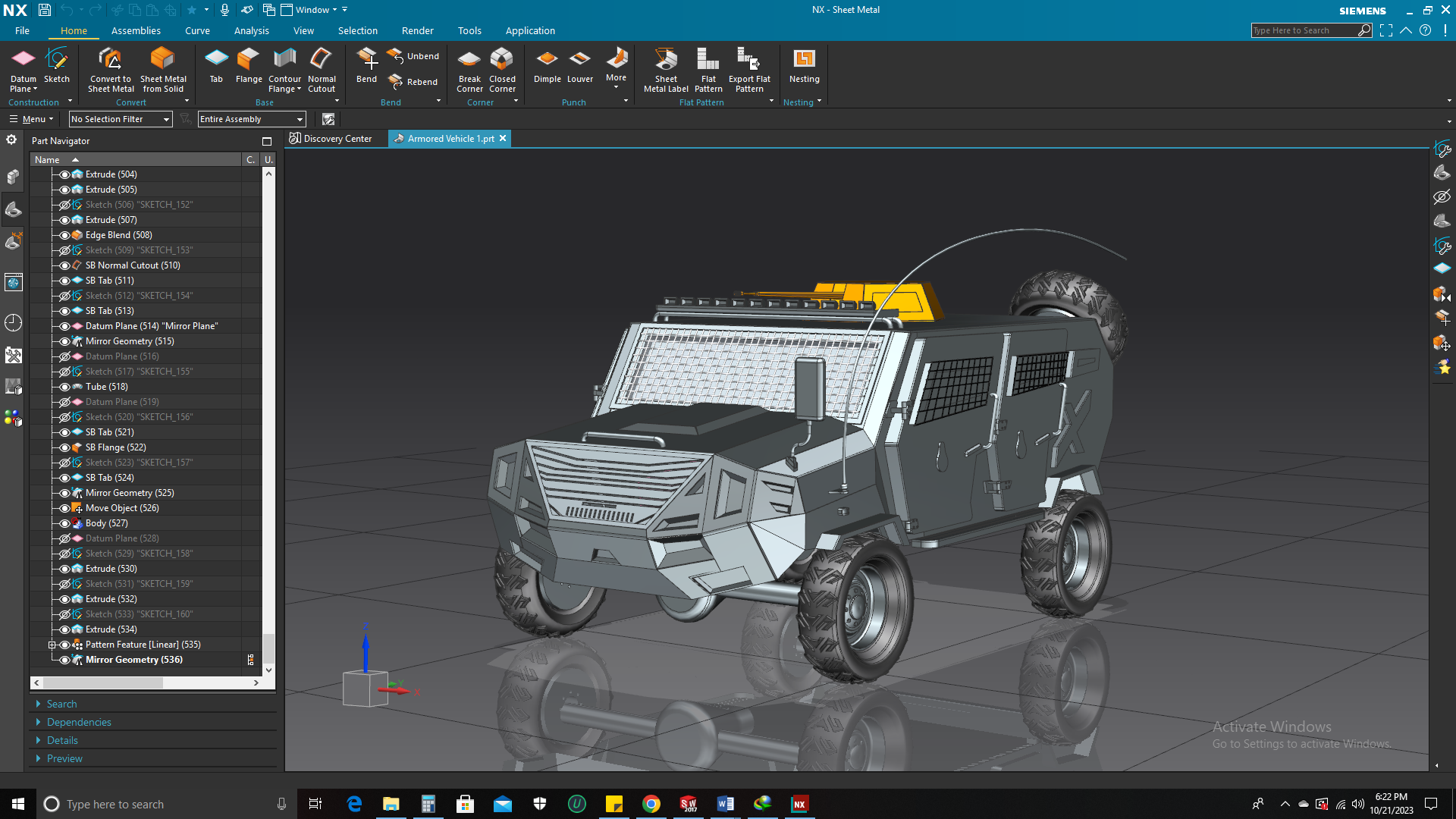Expand the Dependencies section
Image resolution: width=1456 pixels, height=819 pixels.
tap(79, 722)
